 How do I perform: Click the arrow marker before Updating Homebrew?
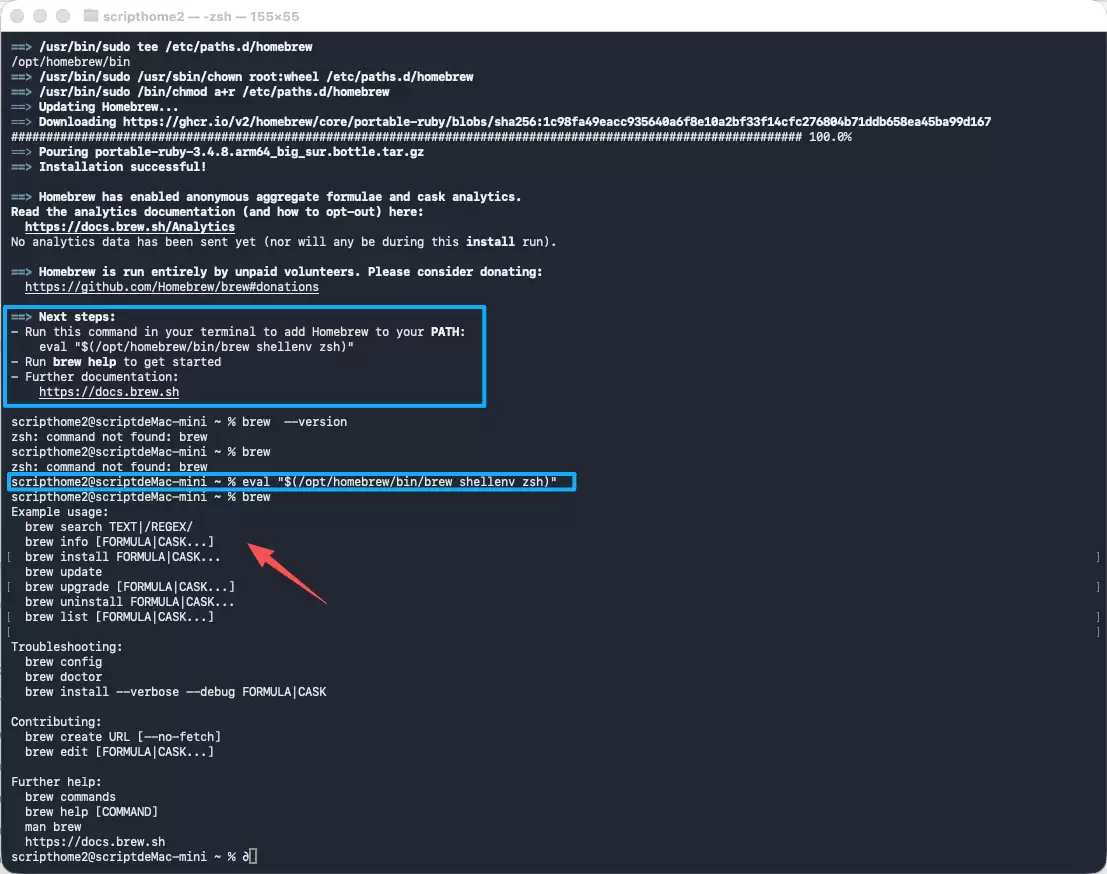21,107
